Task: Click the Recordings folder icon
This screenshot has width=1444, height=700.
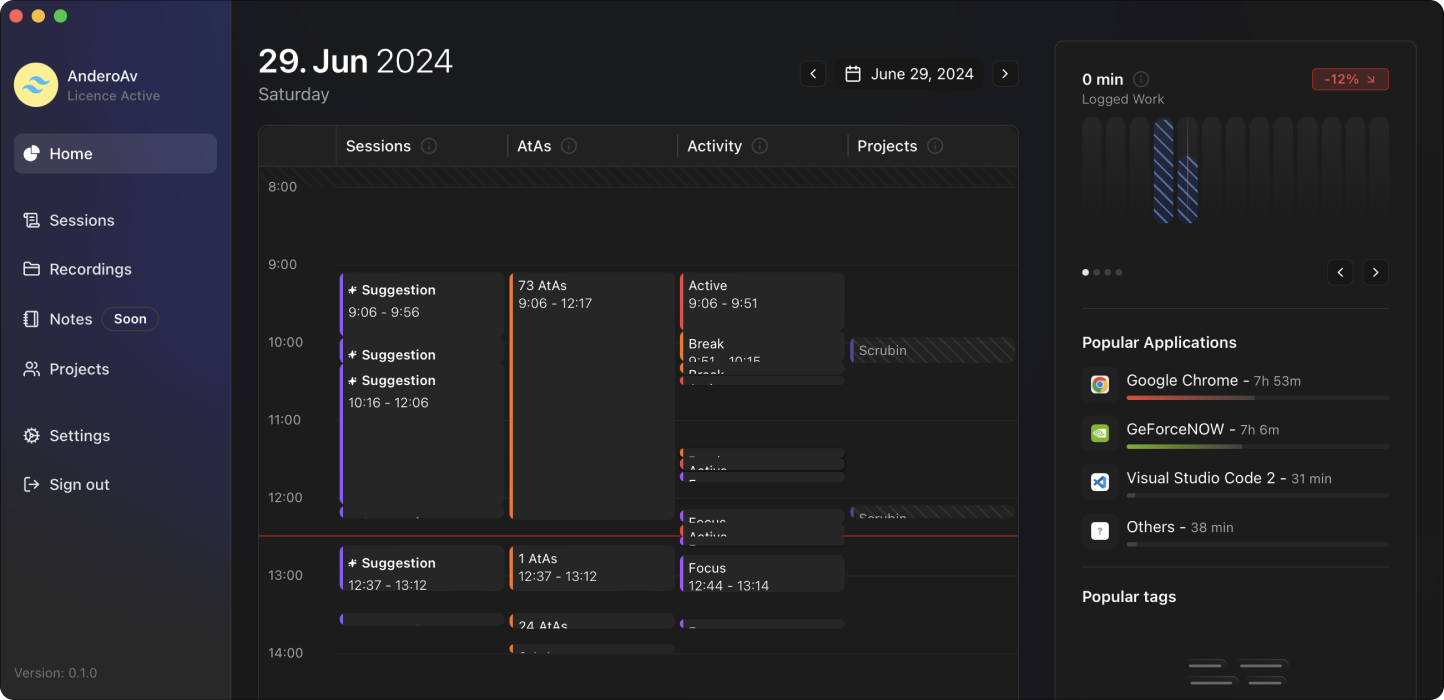Action: pos(32,269)
